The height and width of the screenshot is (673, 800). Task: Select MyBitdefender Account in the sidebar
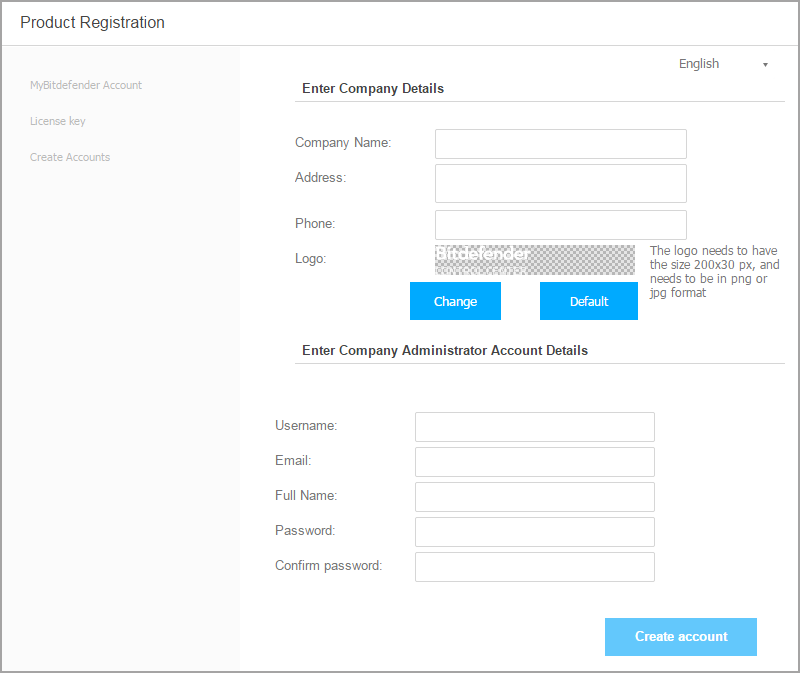88,85
